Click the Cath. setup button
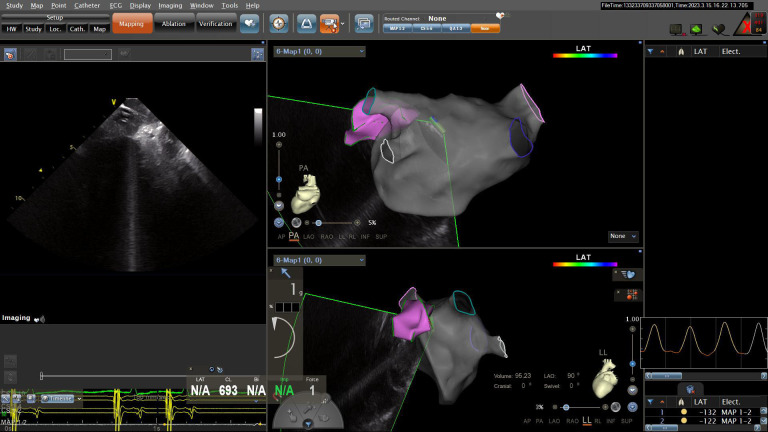Screen dimensions: 768x432 pyautogui.click(x=77, y=29)
